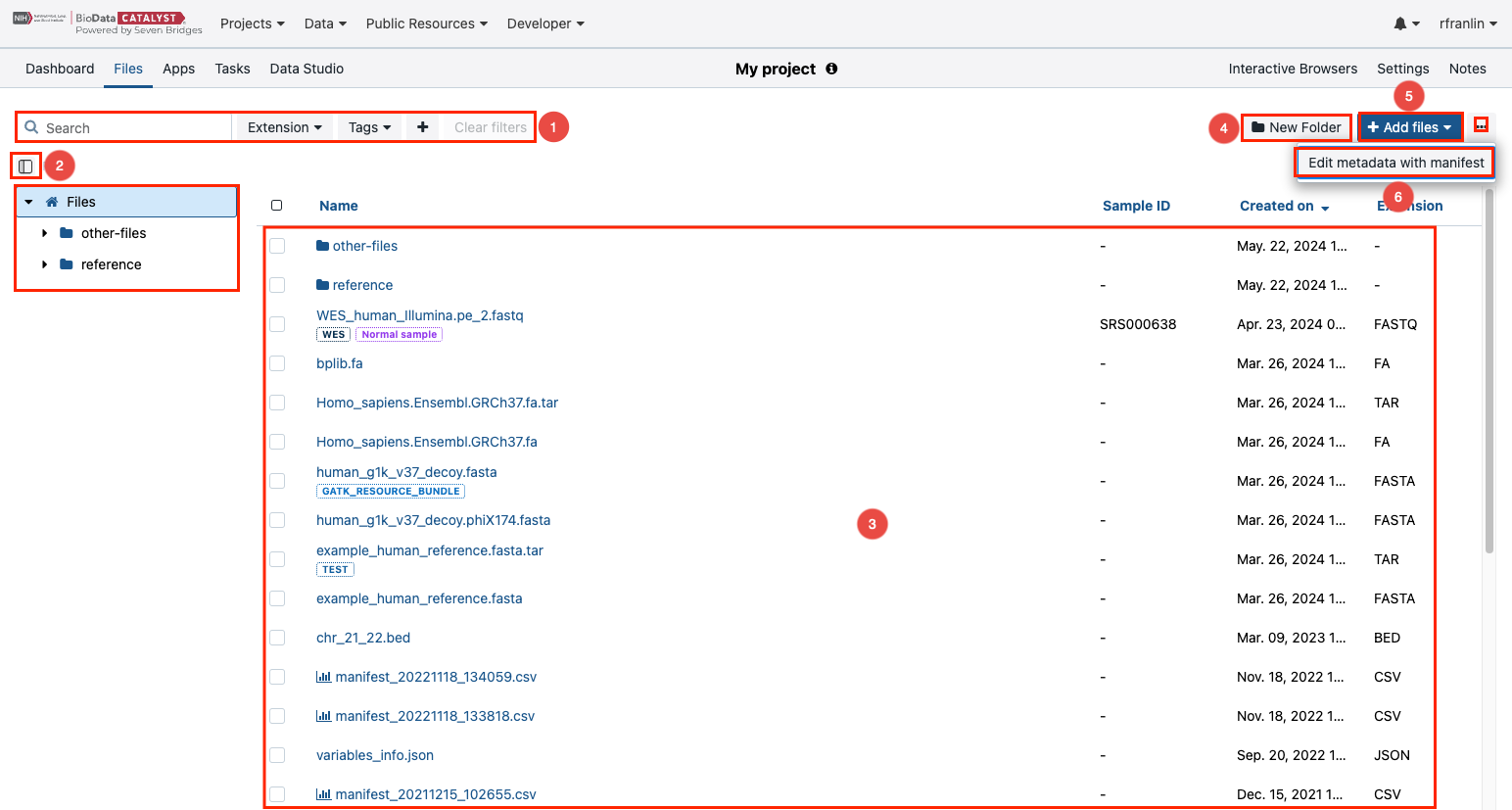The image size is (1512, 810).
Task: Open the Projects dropdown menu
Action: point(252,24)
